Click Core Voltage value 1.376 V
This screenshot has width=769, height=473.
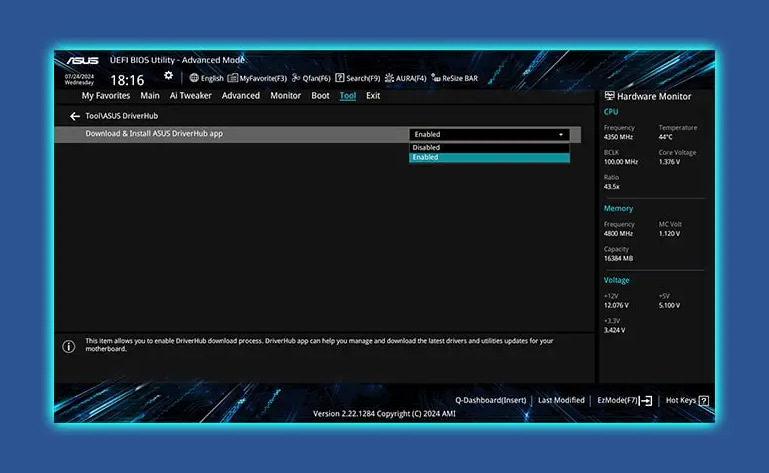tap(669, 162)
